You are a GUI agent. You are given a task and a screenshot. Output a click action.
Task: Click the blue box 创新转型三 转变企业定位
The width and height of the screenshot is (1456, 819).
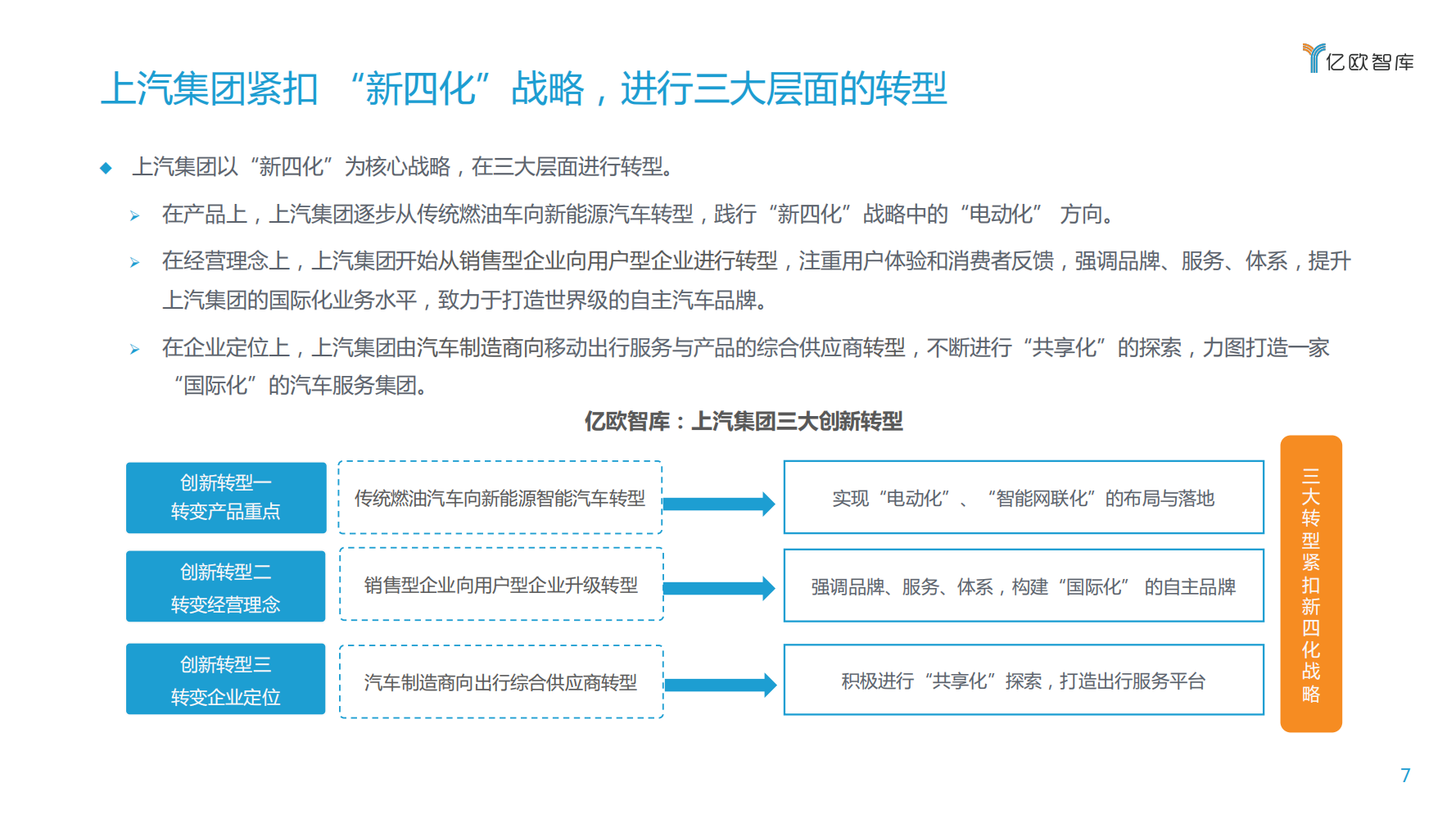point(226,679)
